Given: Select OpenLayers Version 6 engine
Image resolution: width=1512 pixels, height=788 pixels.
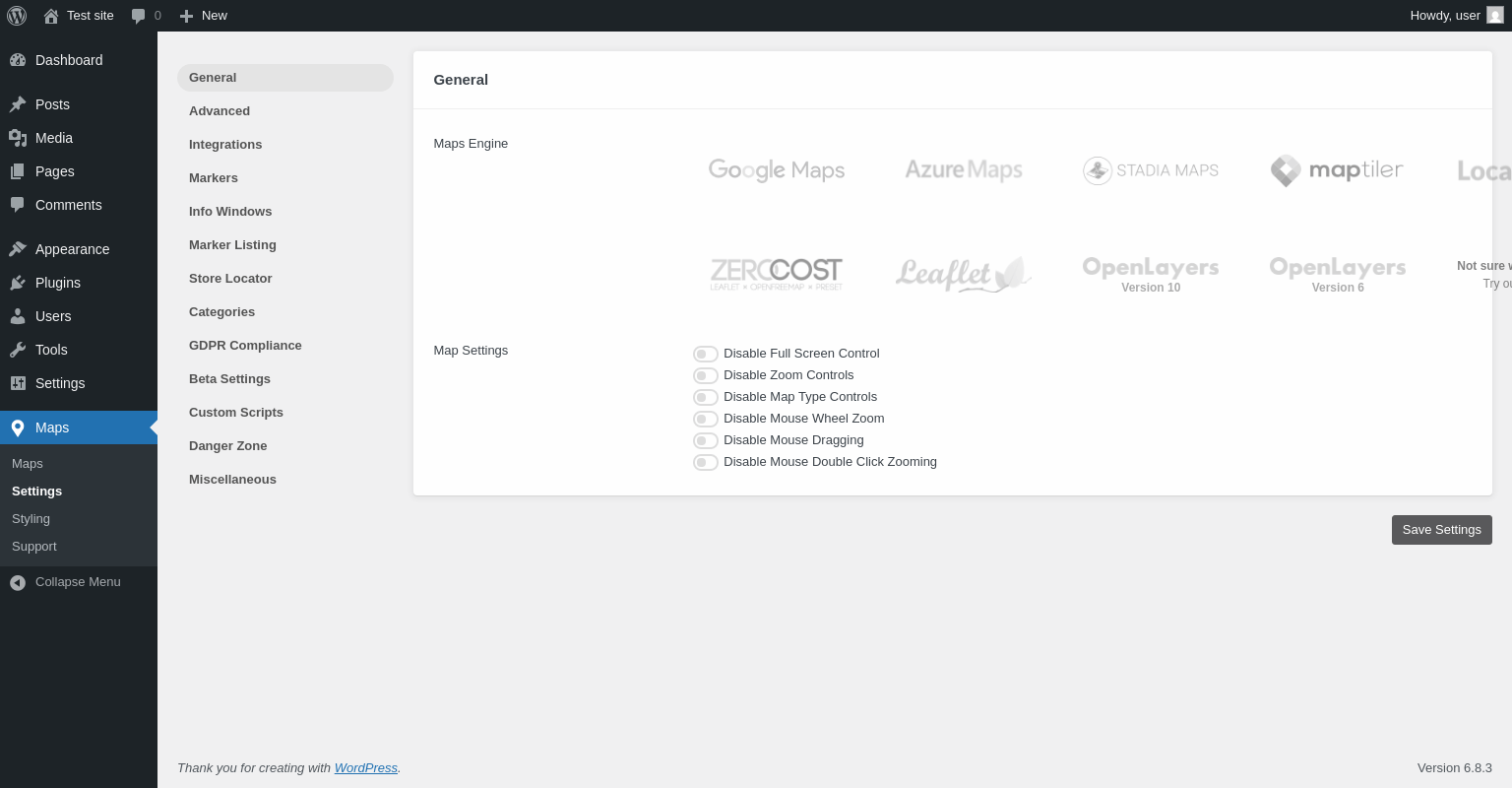Looking at the screenshot, I should 1338,274.
